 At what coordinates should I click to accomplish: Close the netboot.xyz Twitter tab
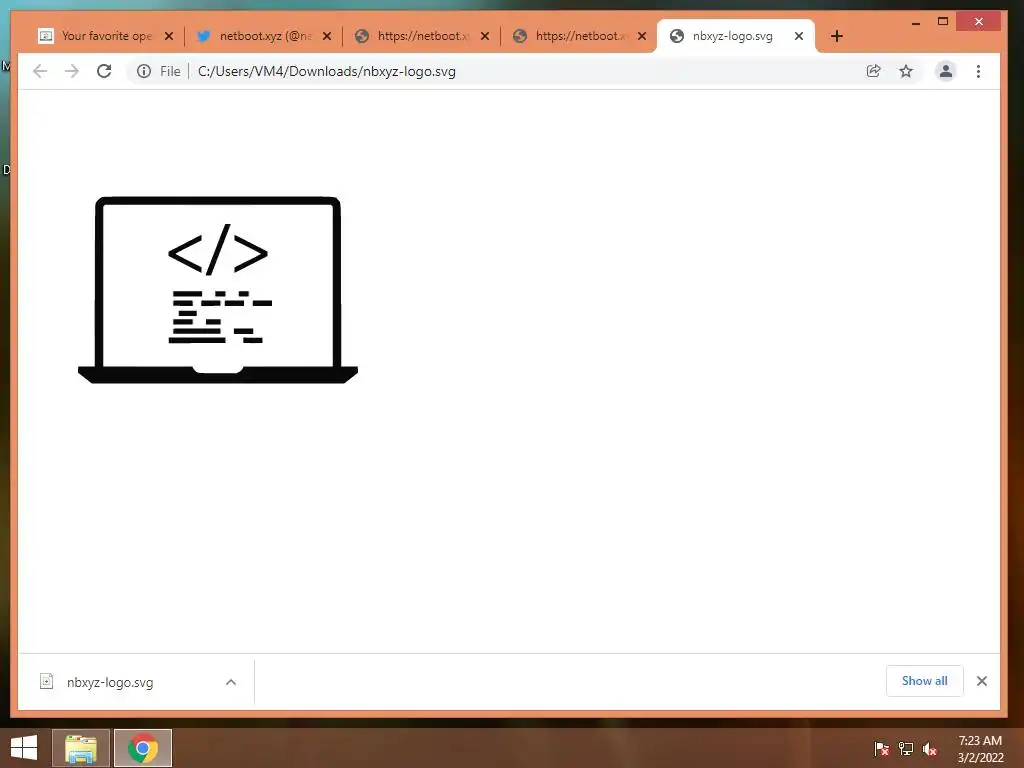327,36
